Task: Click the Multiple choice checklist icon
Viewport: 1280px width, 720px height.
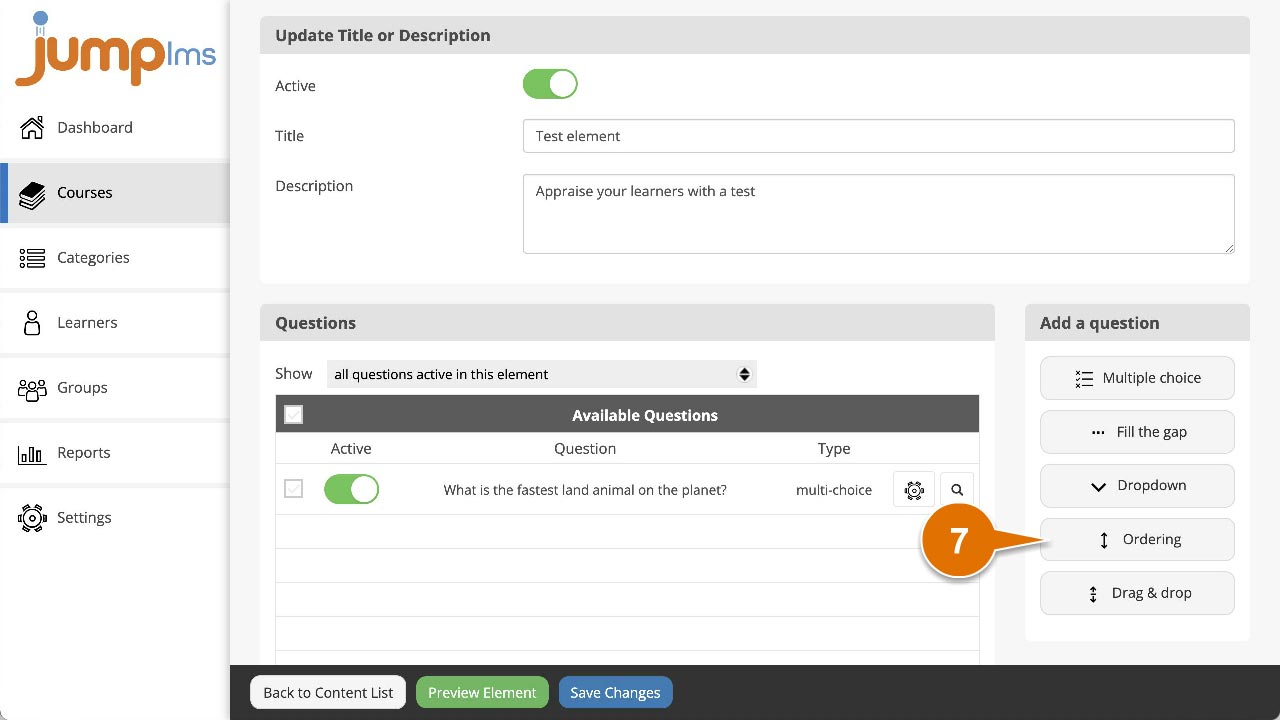Action: click(1084, 378)
